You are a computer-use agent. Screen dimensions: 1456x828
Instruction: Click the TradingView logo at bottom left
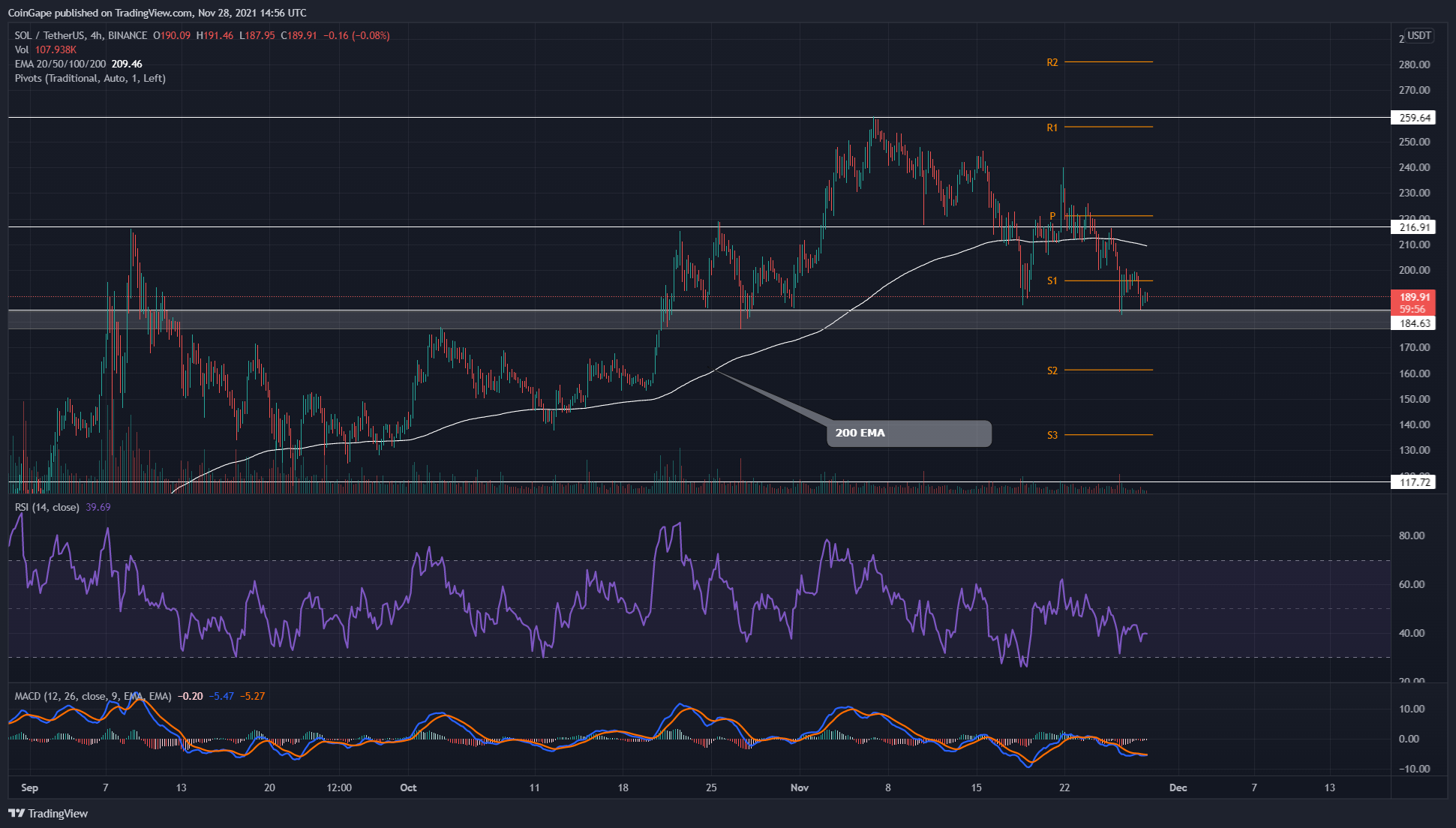click(48, 813)
